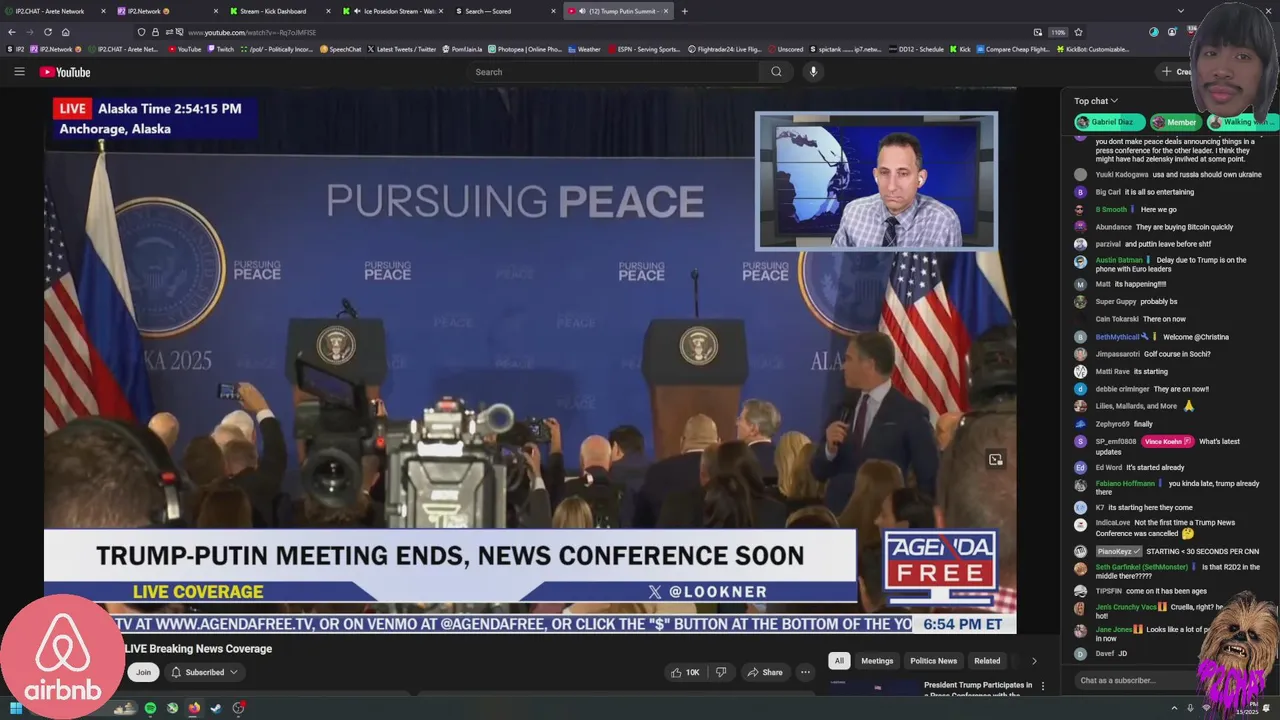Open the Subscribed notification dropdown
The width and height of the screenshot is (1280, 720).
click(204, 672)
